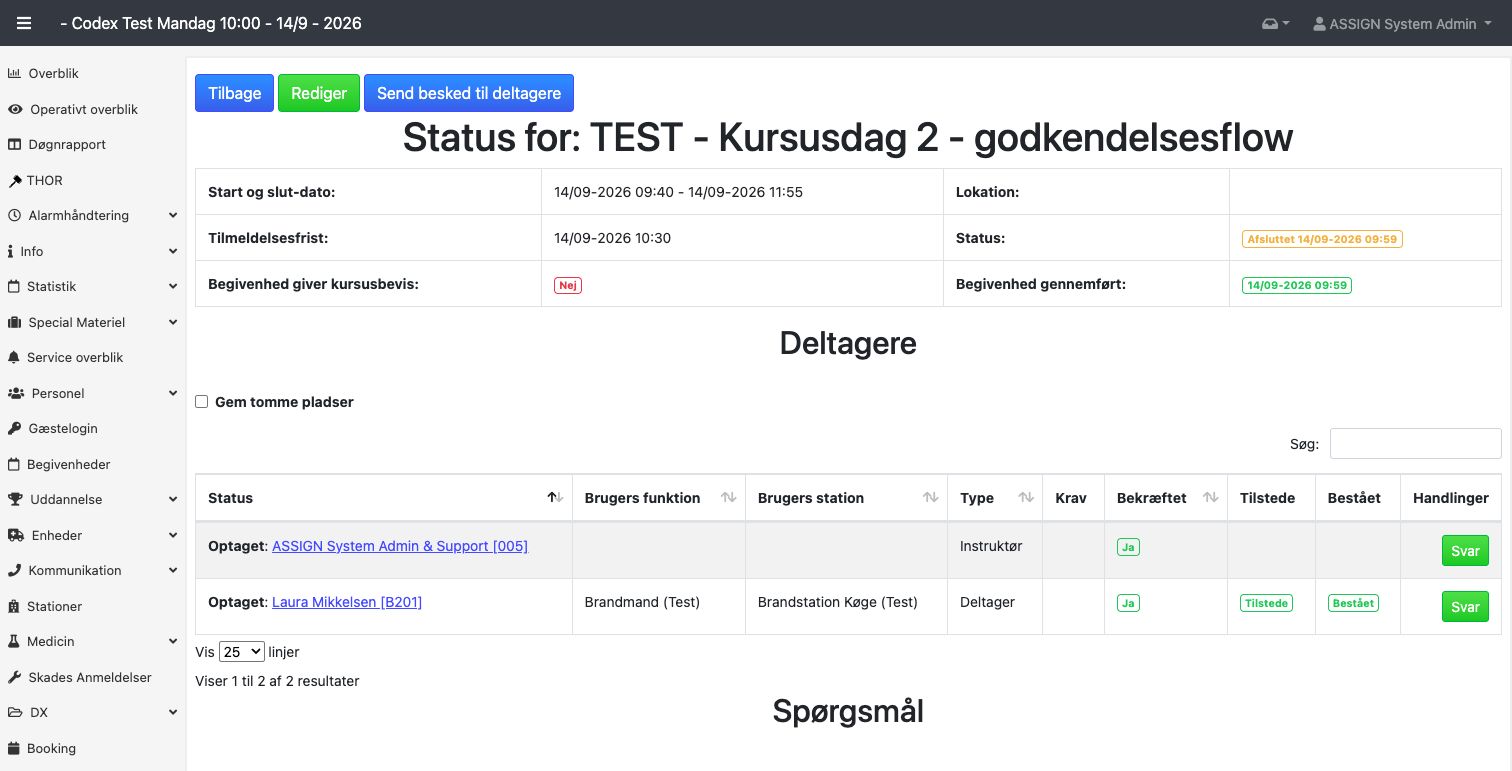
Task: Click the Enheder truck icon
Action: tap(16, 535)
